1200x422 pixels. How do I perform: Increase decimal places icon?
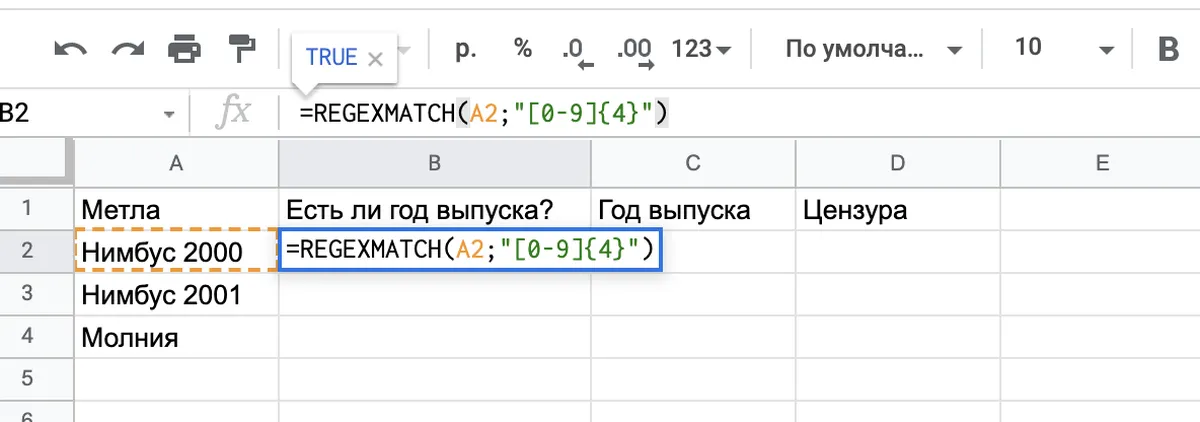635,50
